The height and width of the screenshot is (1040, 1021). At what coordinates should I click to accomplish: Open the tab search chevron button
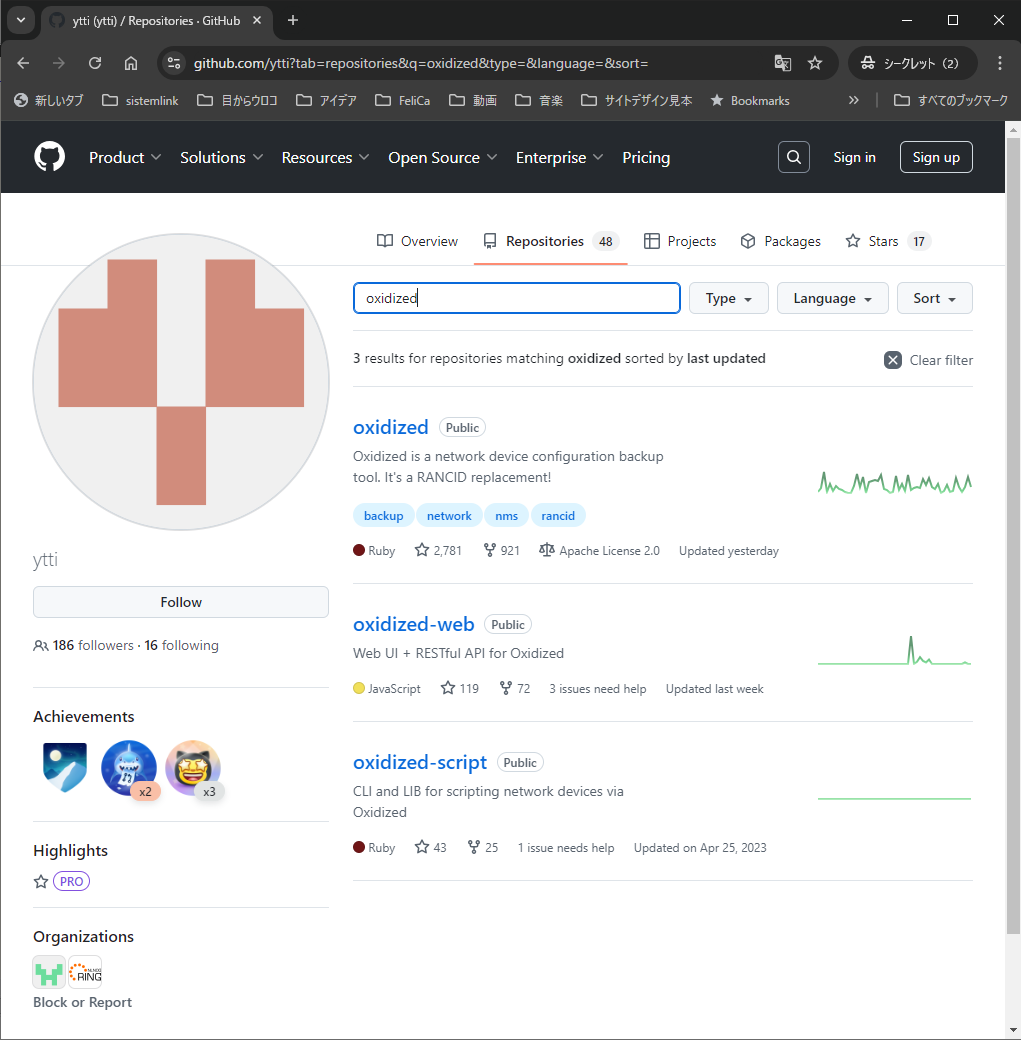tap(21, 21)
